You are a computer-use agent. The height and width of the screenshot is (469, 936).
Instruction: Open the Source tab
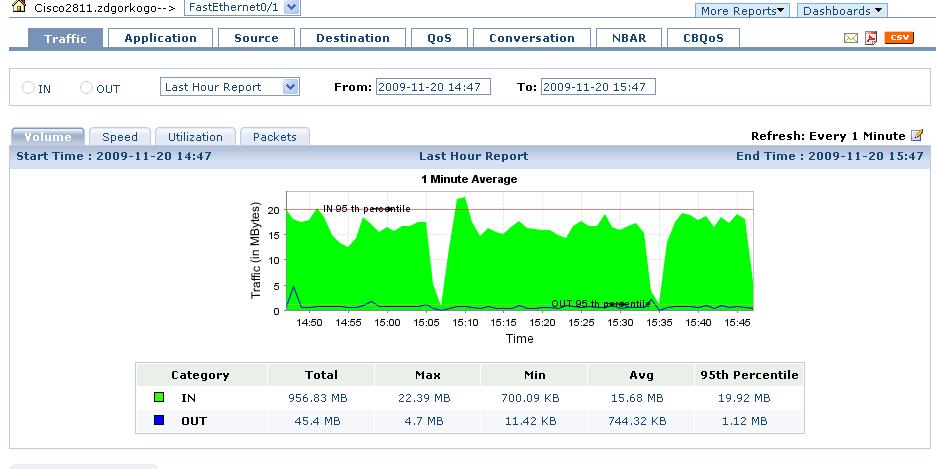click(x=256, y=38)
